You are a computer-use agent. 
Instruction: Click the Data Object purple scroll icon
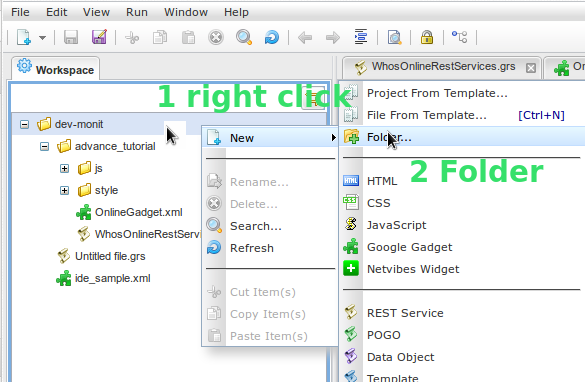(x=351, y=357)
